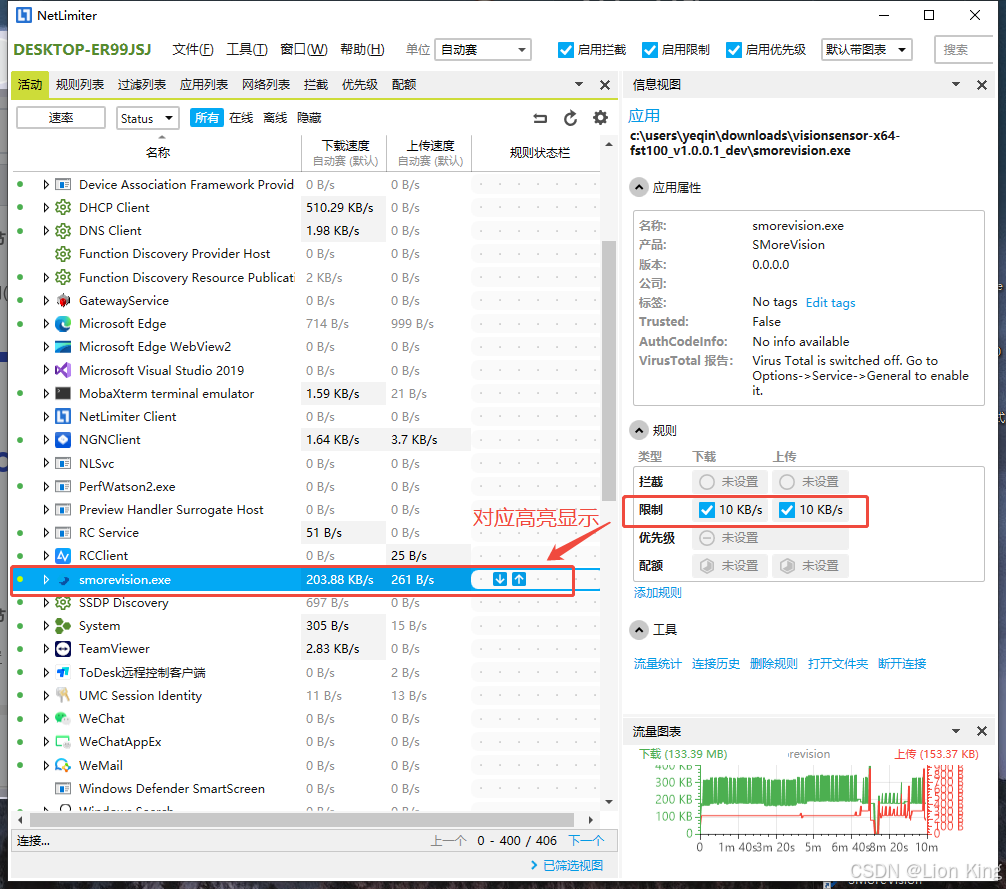The width and height of the screenshot is (1006, 889).
Task: Click the TeamViewer icon
Action: click(x=63, y=649)
